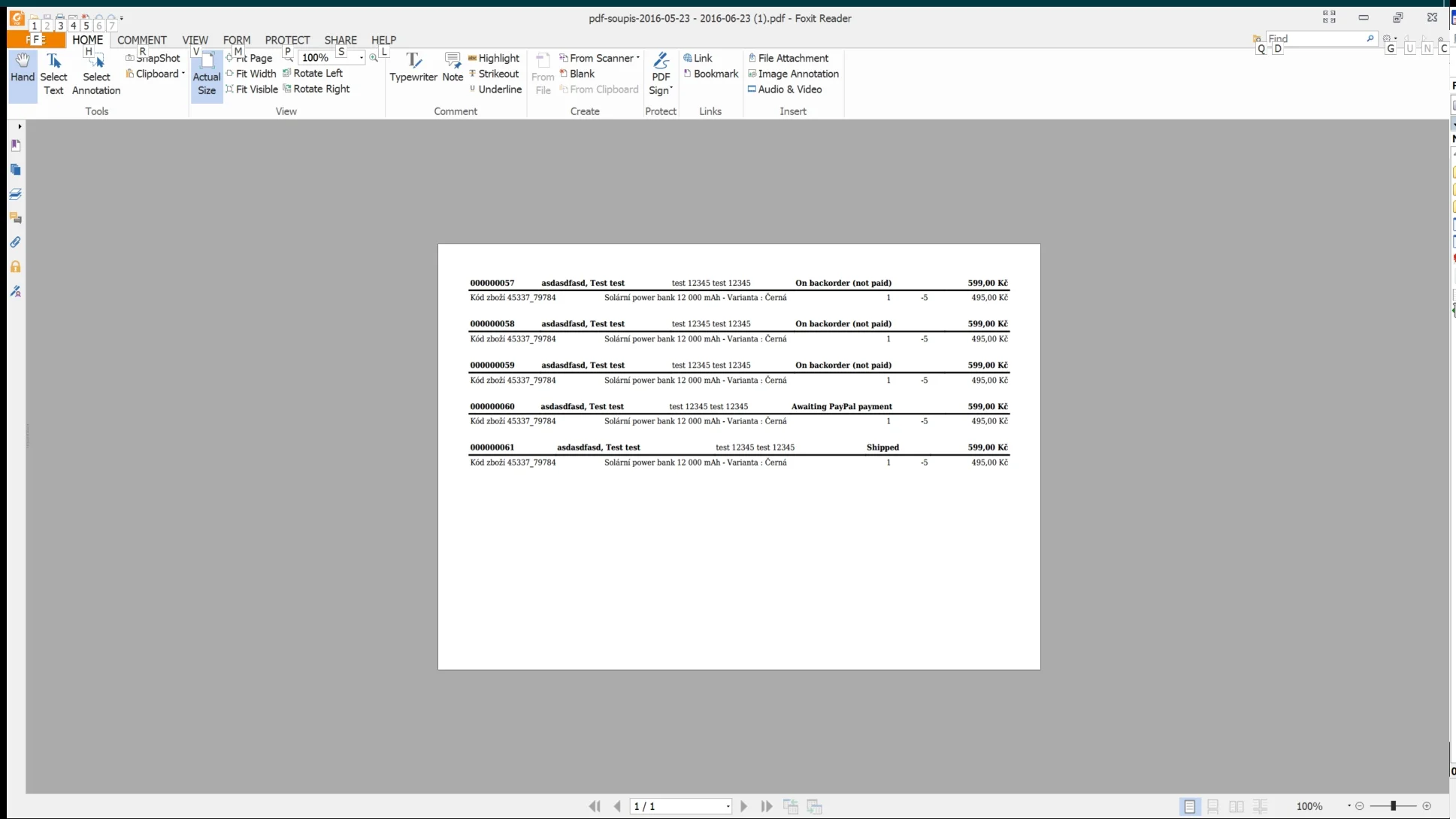
Task: Open the security lock panel in the sidebar
Action: click(15, 267)
